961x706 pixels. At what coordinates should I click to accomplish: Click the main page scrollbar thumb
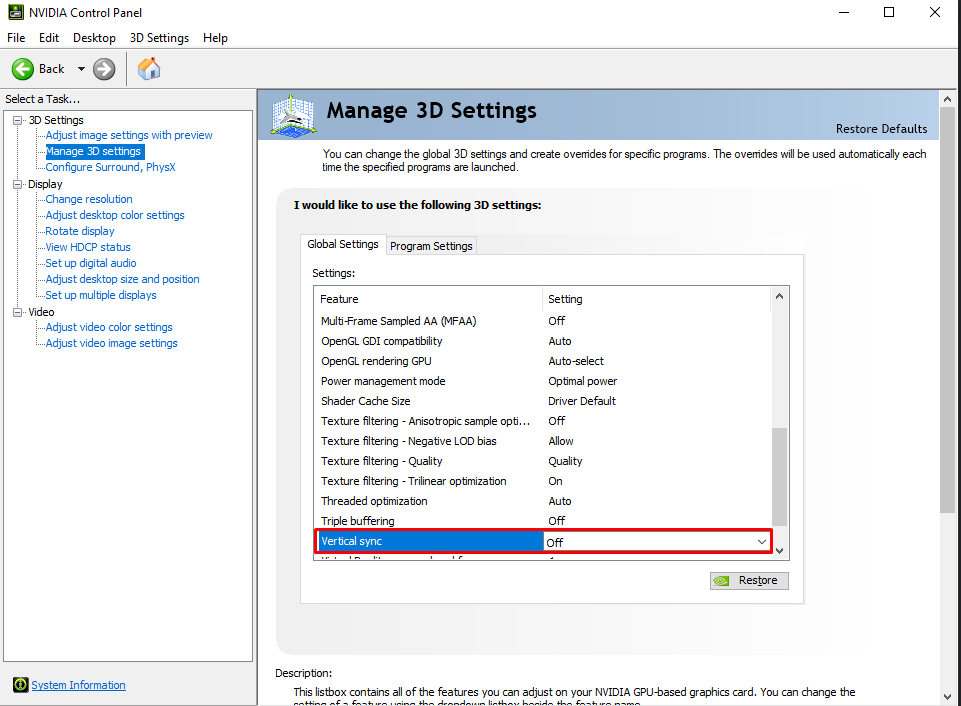[948, 311]
